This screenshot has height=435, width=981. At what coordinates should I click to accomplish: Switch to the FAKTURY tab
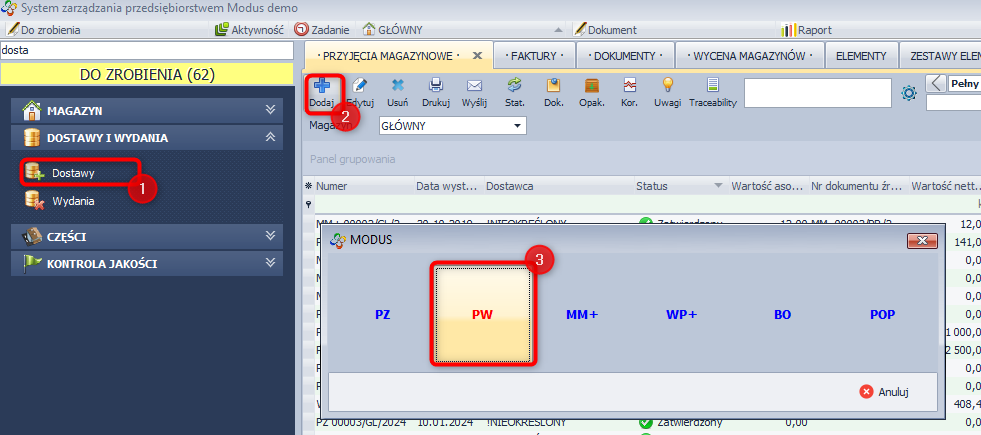click(x=533, y=56)
